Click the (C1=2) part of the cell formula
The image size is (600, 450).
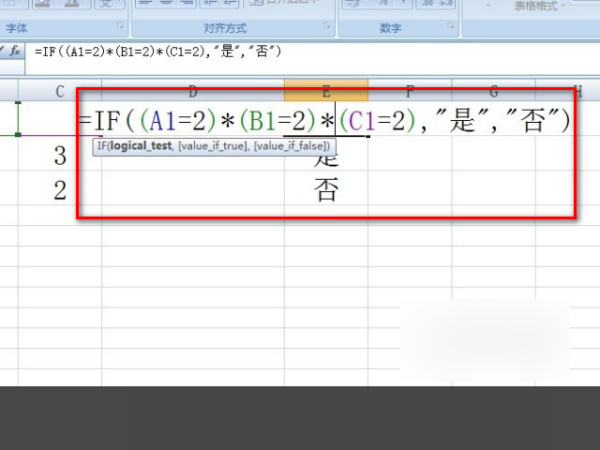tap(377, 121)
